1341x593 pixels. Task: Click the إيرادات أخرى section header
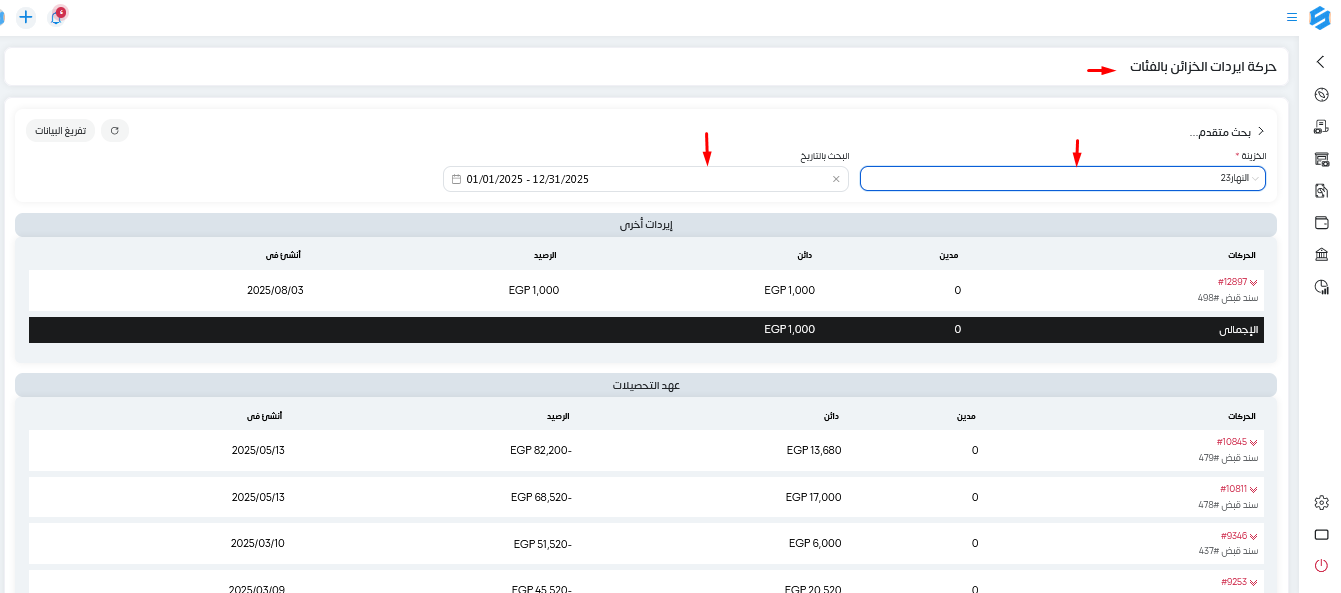coord(646,225)
